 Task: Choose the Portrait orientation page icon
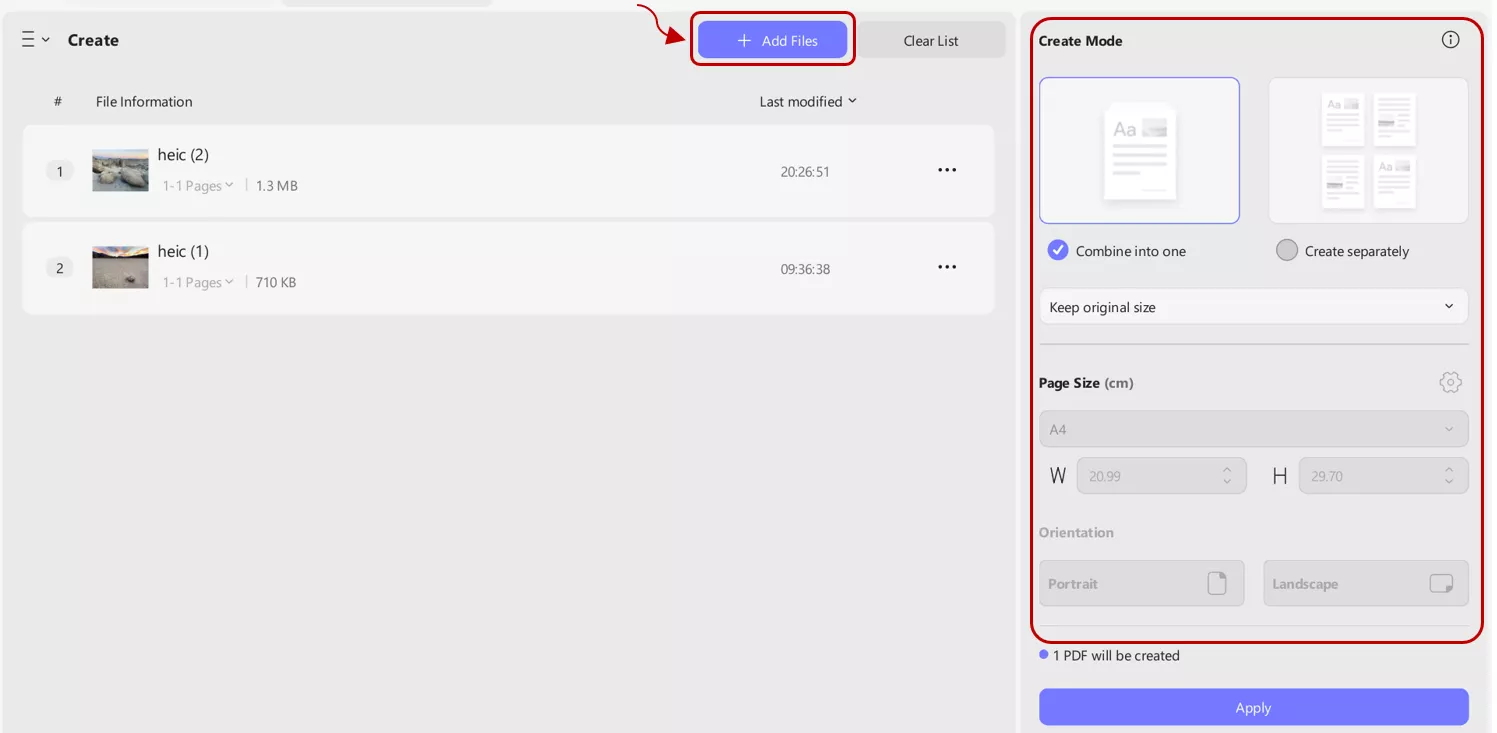coord(1216,583)
